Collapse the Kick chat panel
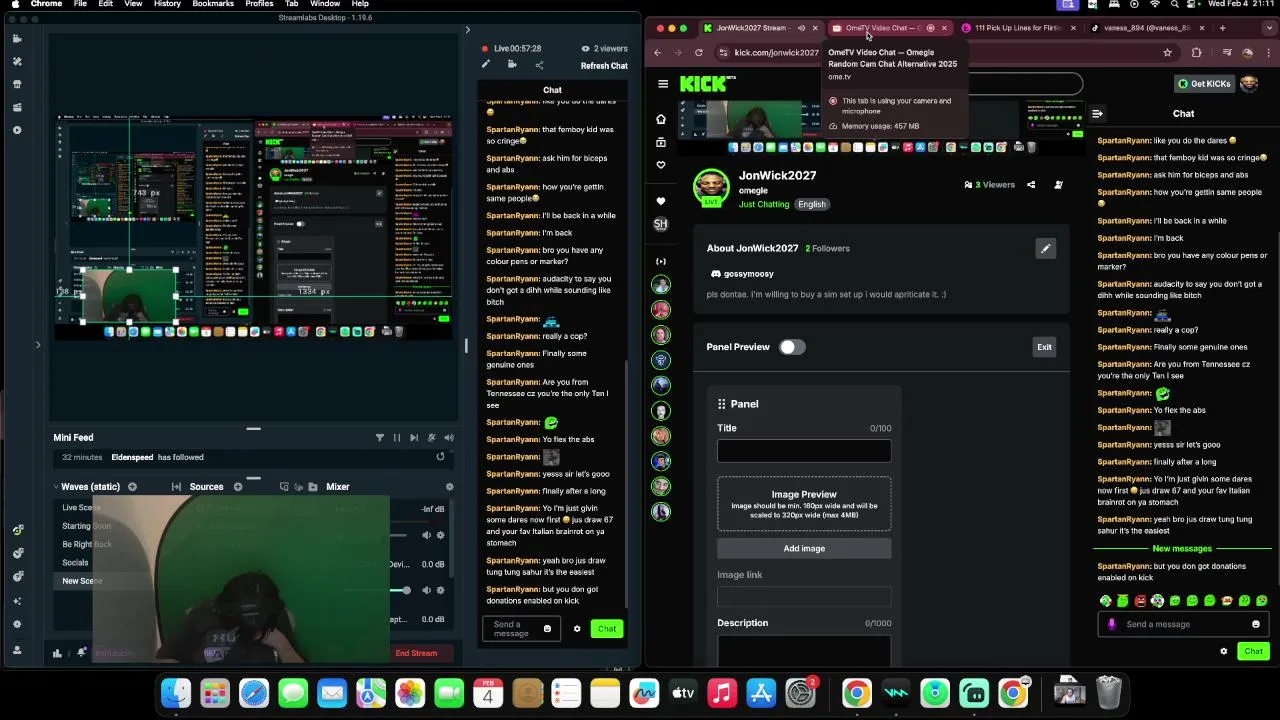The height and width of the screenshot is (720, 1280). click(1097, 114)
